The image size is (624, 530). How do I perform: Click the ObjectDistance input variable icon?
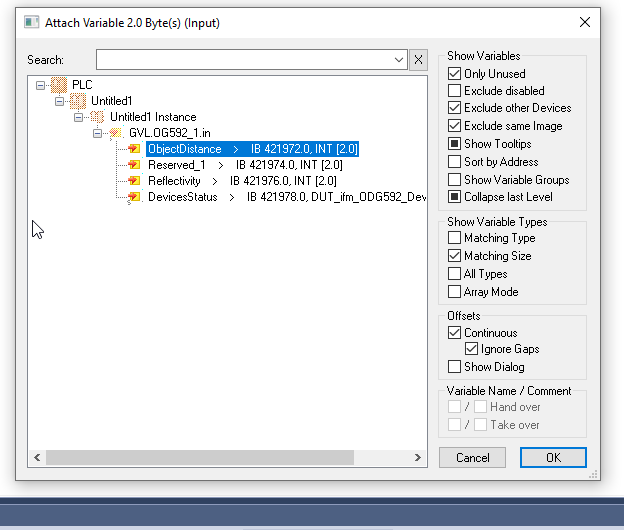134,149
